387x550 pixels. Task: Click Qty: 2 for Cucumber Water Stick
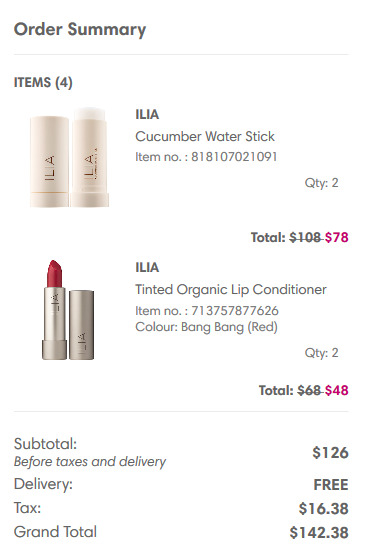[321, 183]
